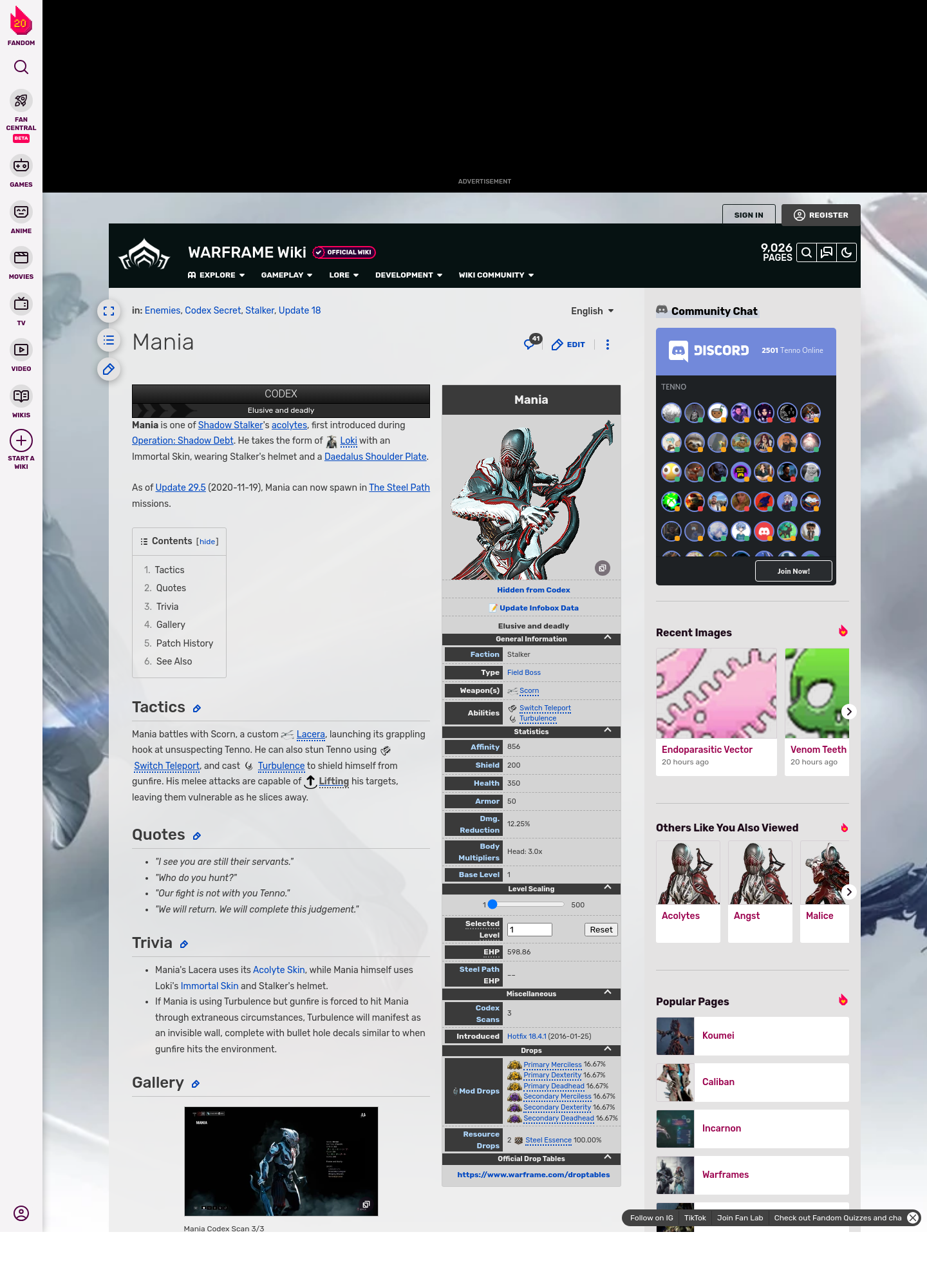Open the DEVELOPMENT dropdown menu
The width and height of the screenshot is (927, 1288).
[x=409, y=275]
